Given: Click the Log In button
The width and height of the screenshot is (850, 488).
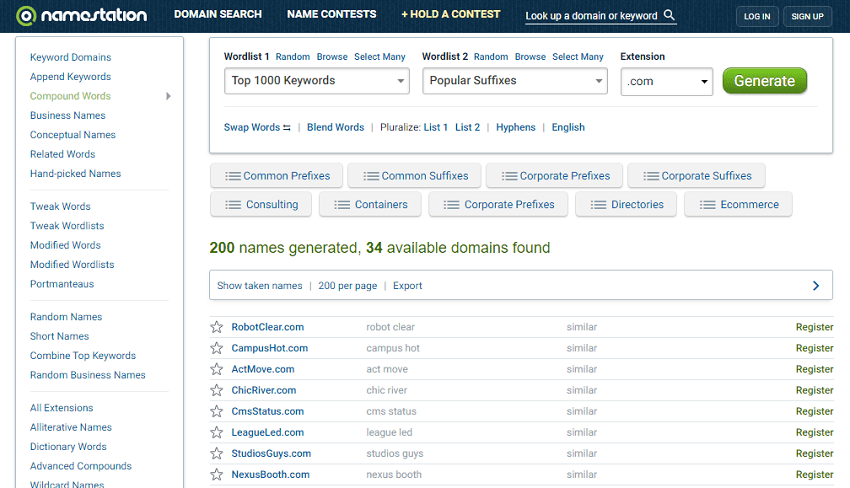Looking at the screenshot, I should click(757, 16).
